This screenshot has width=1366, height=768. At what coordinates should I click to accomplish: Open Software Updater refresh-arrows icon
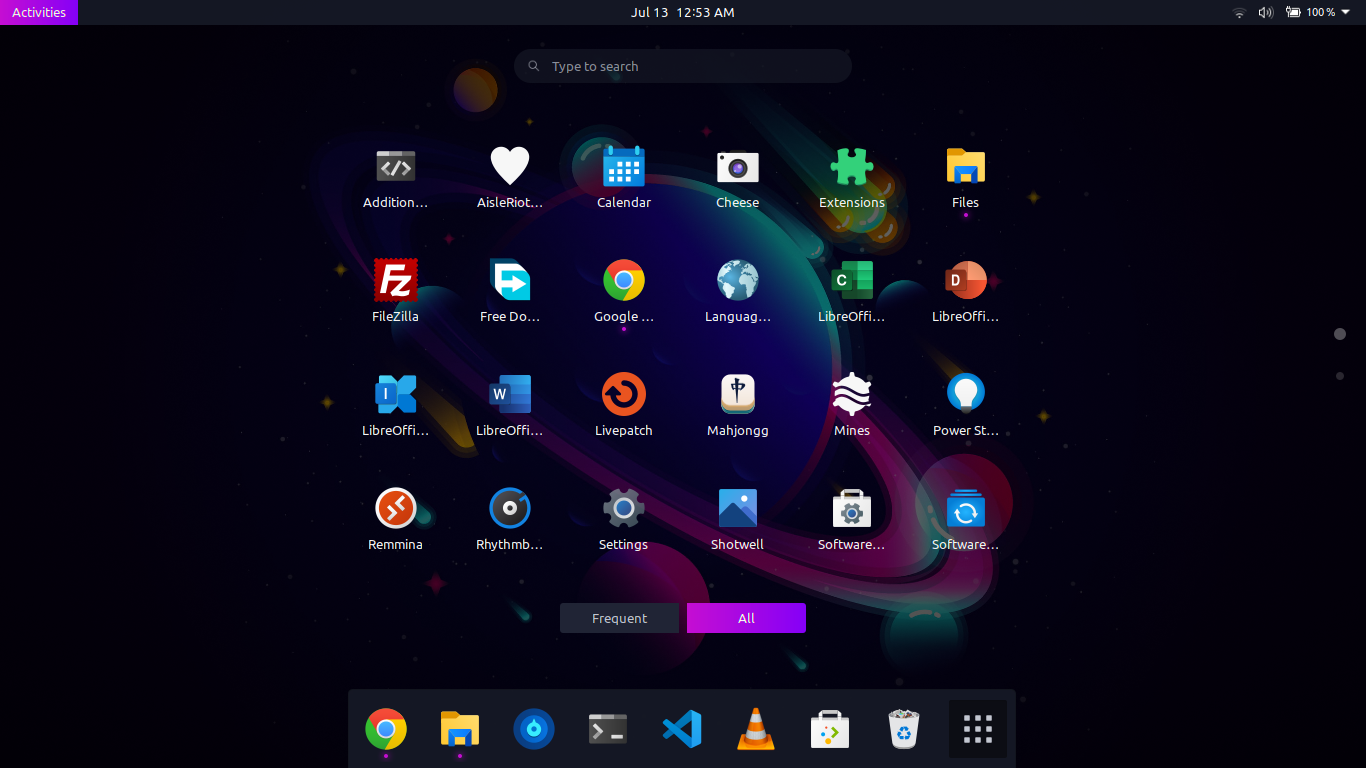pyautogui.click(x=965, y=508)
